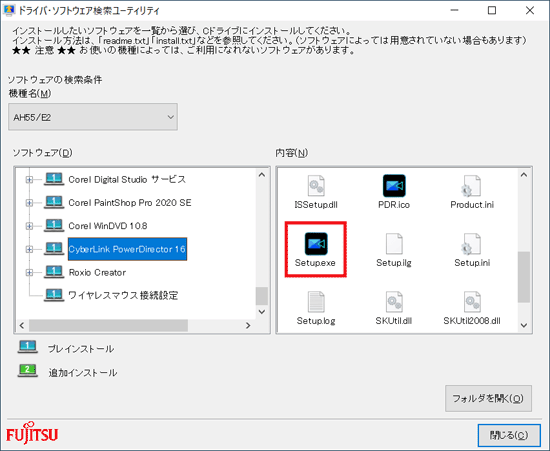The height and width of the screenshot is (451, 550).
Task: Click the contents pane scroll down arrow
Action: click(x=524, y=325)
